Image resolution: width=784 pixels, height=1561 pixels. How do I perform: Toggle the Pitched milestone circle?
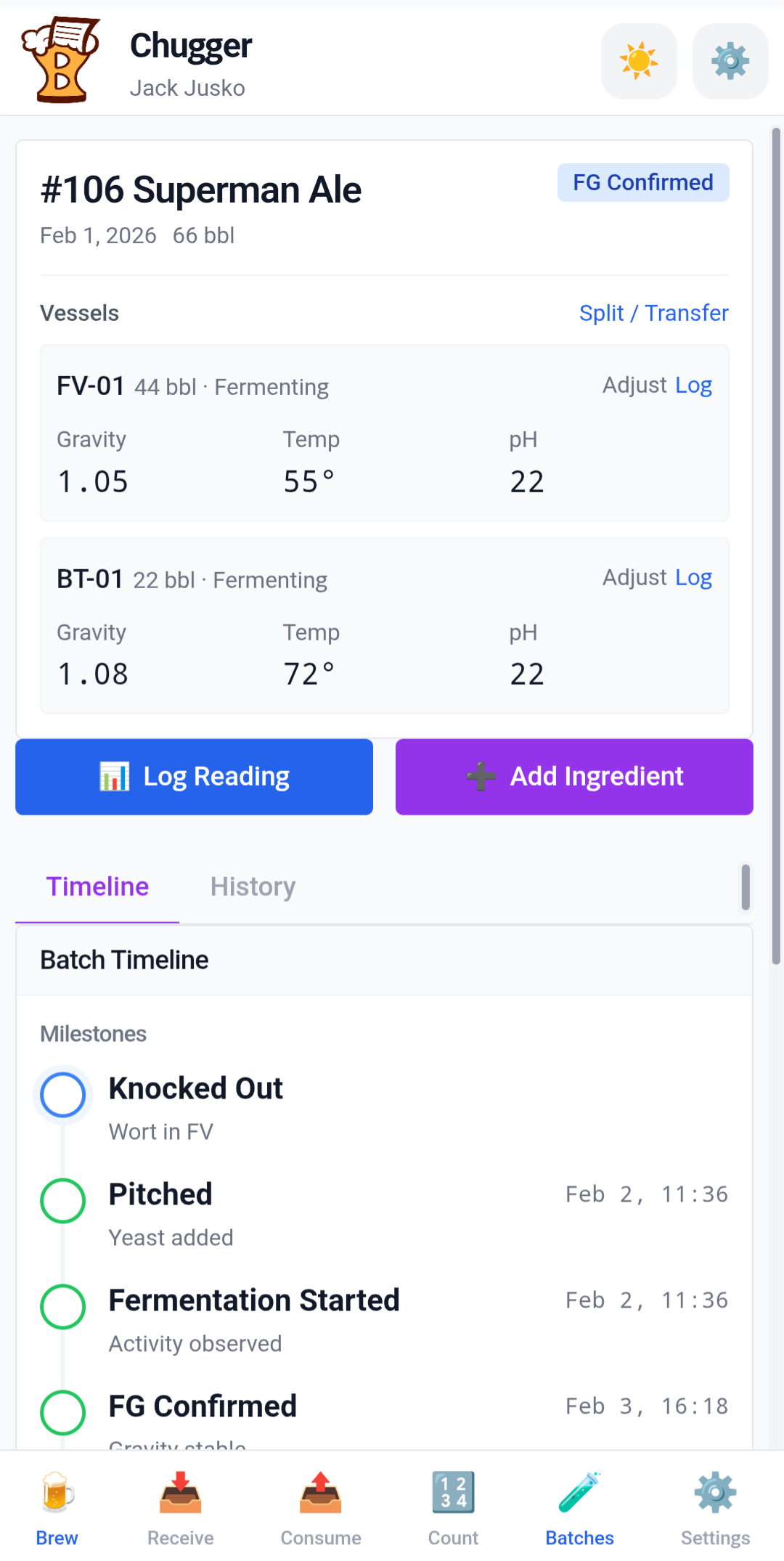point(62,1200)
